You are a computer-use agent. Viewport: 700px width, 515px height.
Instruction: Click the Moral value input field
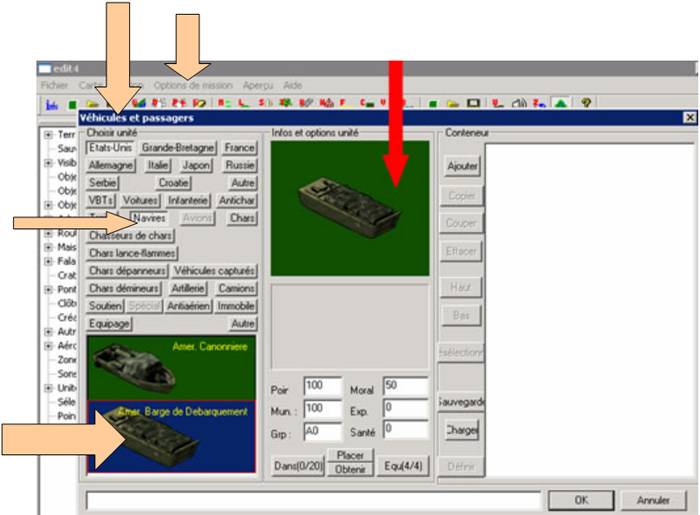click(x=404, y=386)
